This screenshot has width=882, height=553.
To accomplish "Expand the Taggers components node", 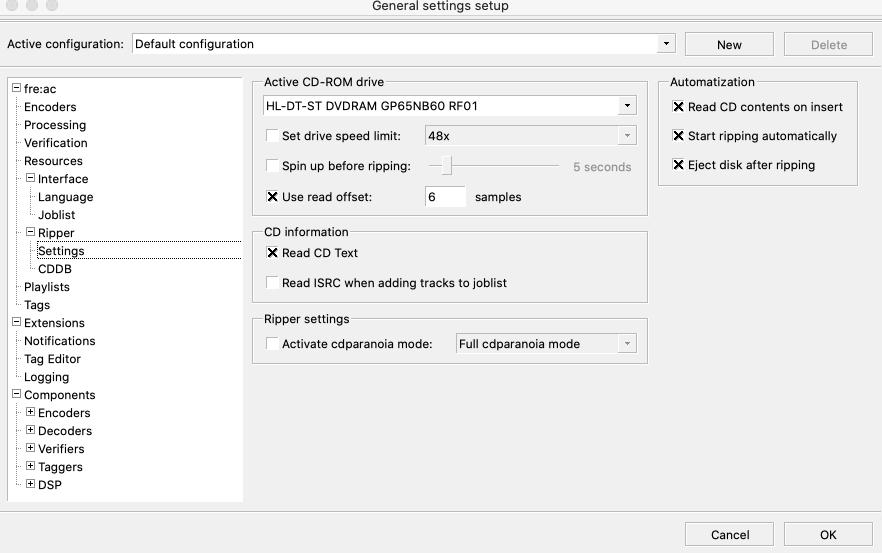I will (30, 467).
